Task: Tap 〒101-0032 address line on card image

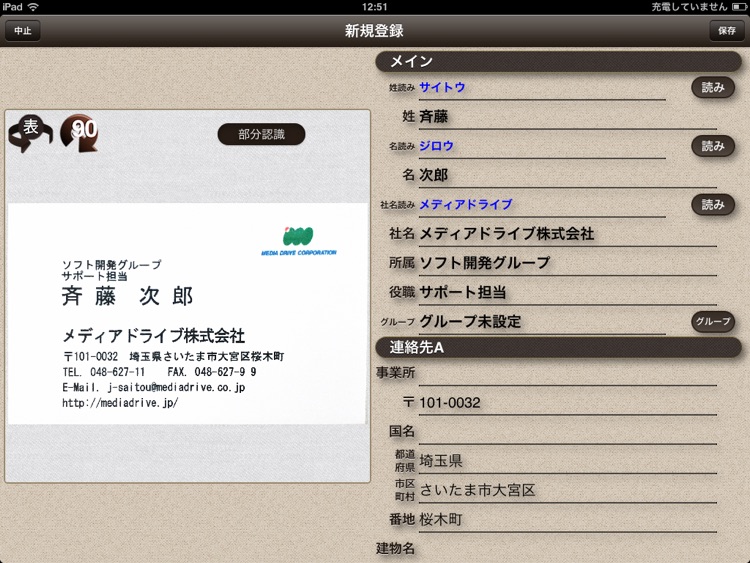Action: click(x=173, y=356)
